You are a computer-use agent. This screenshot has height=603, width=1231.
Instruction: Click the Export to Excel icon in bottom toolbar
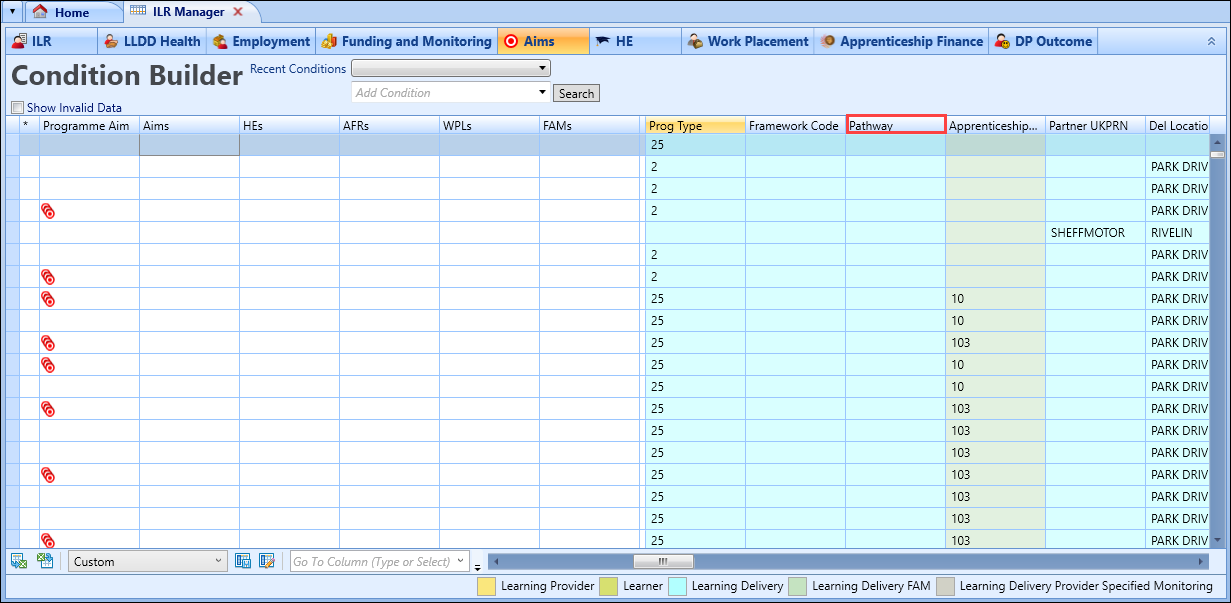18,561
